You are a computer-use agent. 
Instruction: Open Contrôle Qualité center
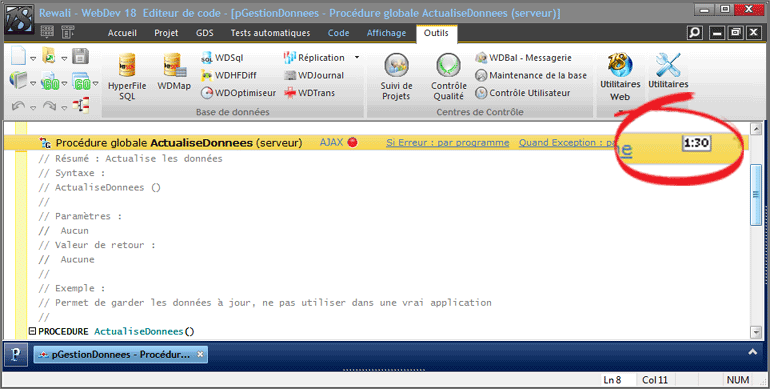pyautogui.click(x=448, y=77)
